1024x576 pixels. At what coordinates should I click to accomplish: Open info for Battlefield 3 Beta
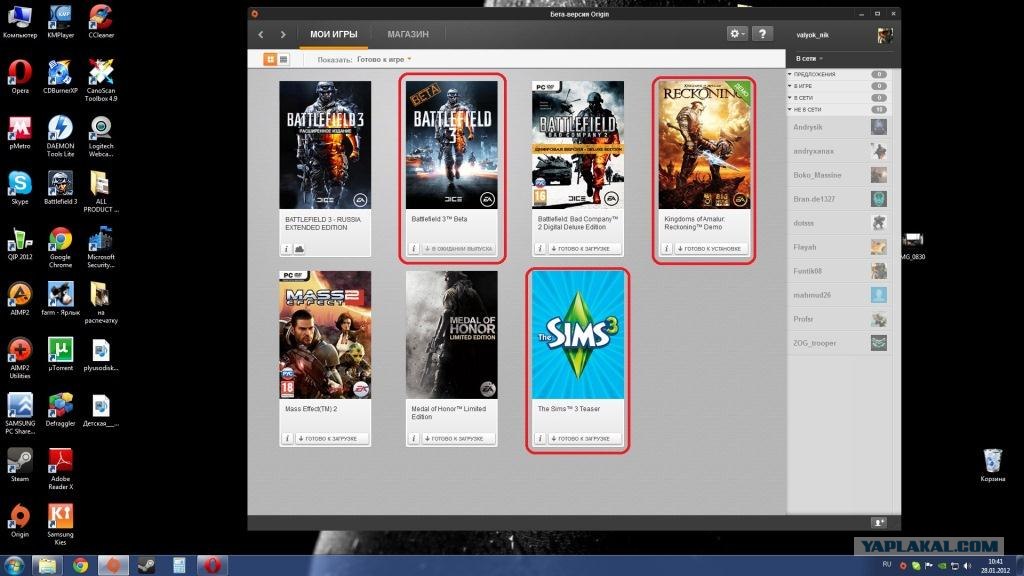[413, 249]
